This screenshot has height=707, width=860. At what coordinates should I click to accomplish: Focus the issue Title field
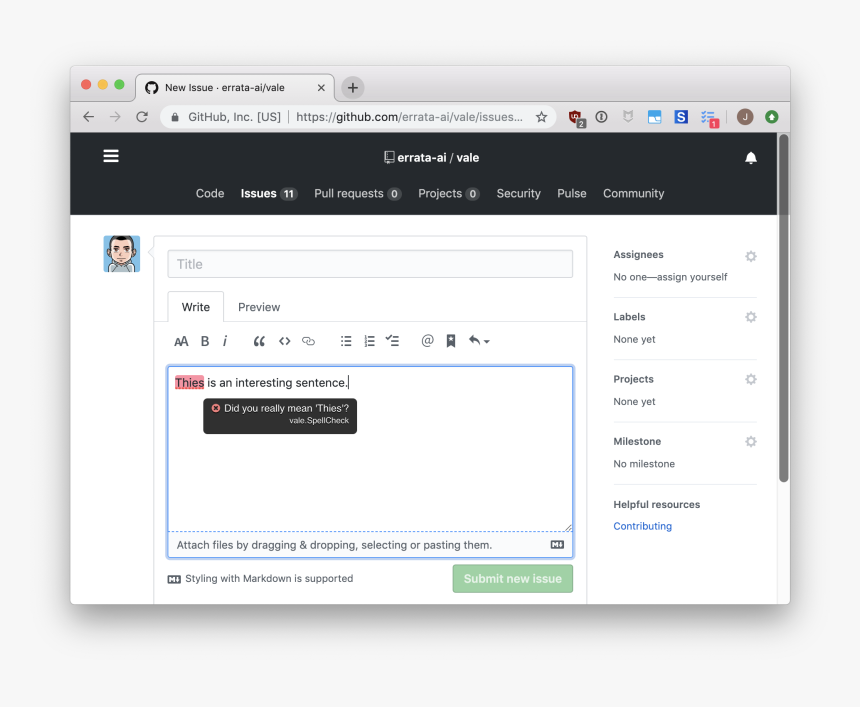click(370, 264)
